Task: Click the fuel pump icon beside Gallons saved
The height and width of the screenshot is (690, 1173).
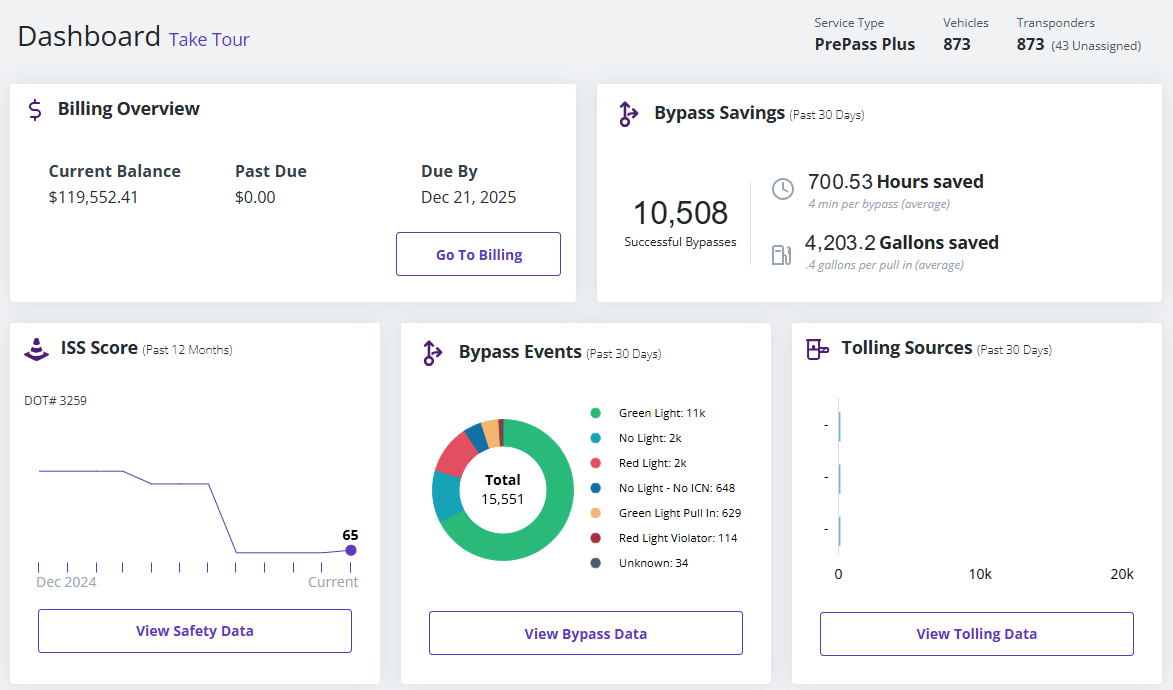Action: 781,254
